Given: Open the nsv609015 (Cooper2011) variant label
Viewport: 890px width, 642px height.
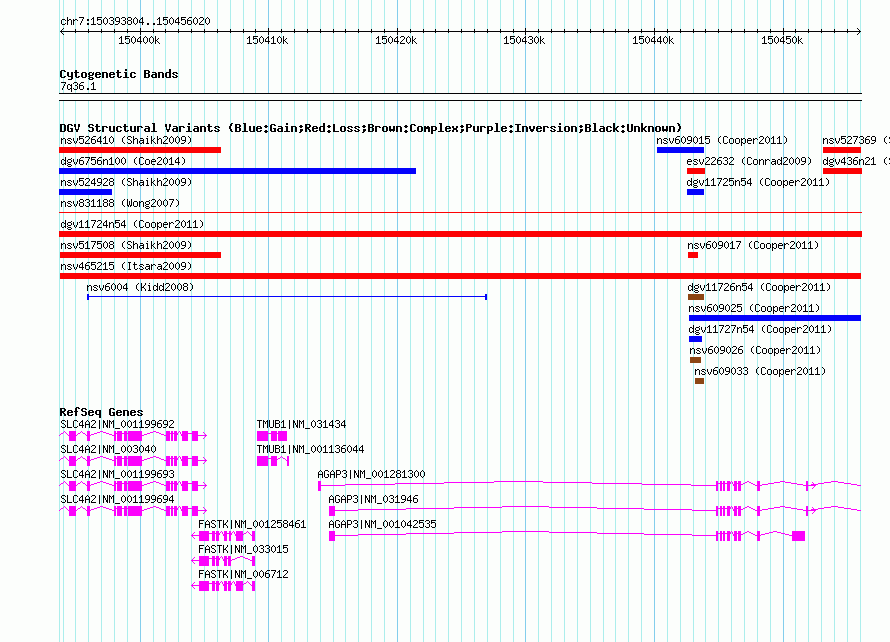Looking at the screenshot, I should click(722, 140).
